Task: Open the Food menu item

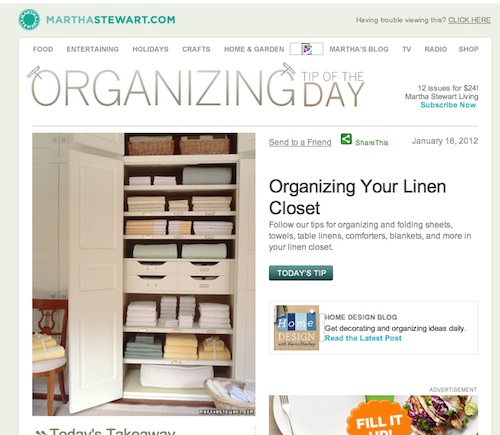Action: (43, 49)
